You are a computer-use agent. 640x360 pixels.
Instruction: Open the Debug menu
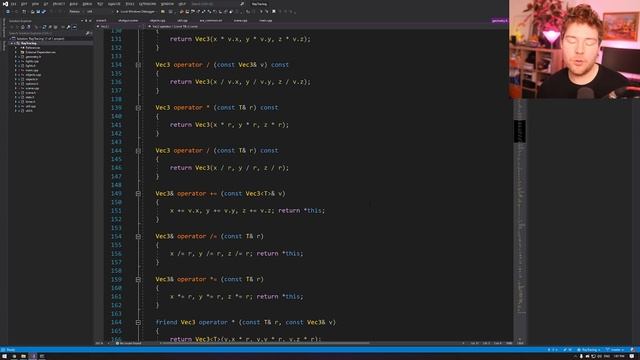(87, 4)
